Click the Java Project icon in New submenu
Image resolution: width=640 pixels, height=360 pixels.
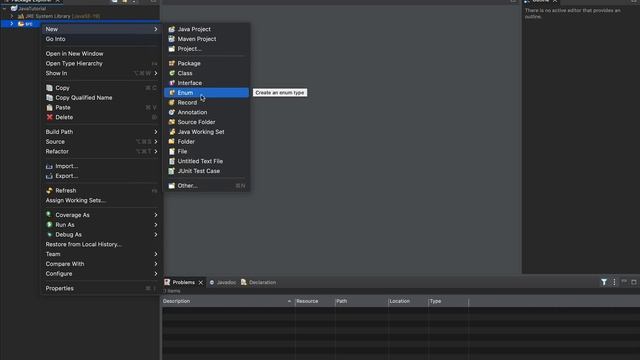point(172,29)
